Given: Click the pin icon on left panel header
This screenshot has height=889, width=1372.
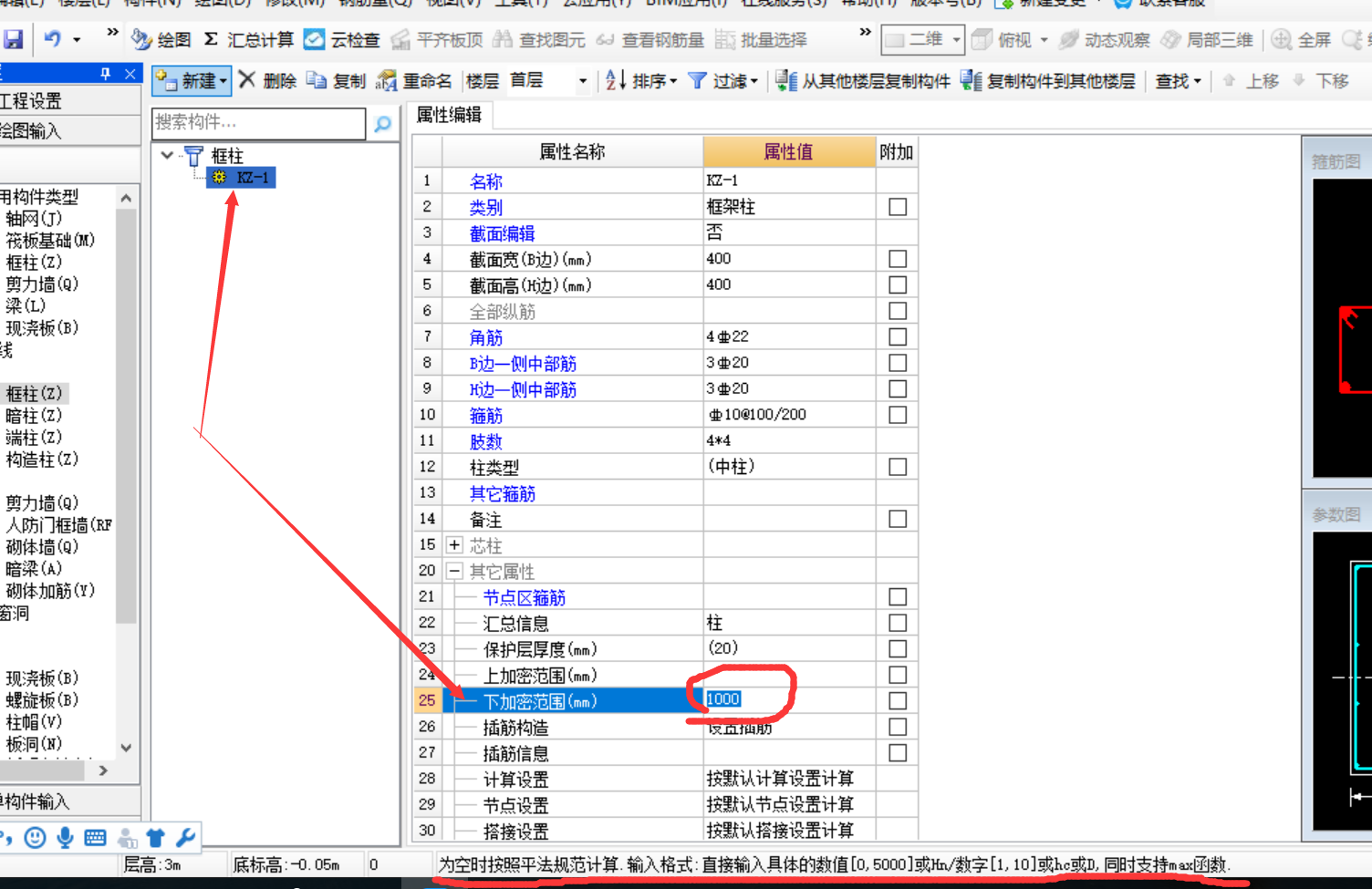Looking at the screenshot, I should click(106, 73).
